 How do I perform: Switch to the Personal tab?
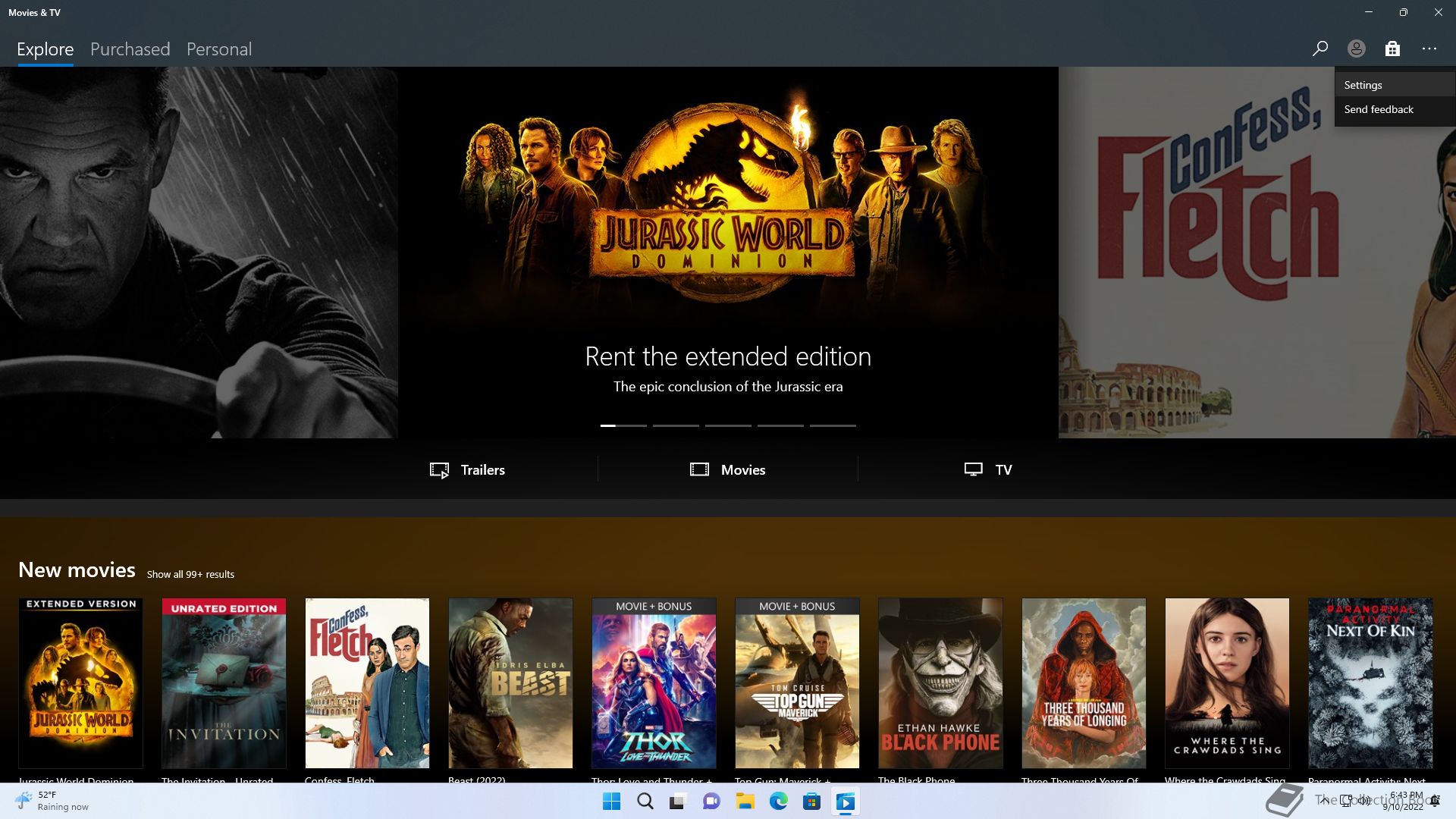point(219,49)
